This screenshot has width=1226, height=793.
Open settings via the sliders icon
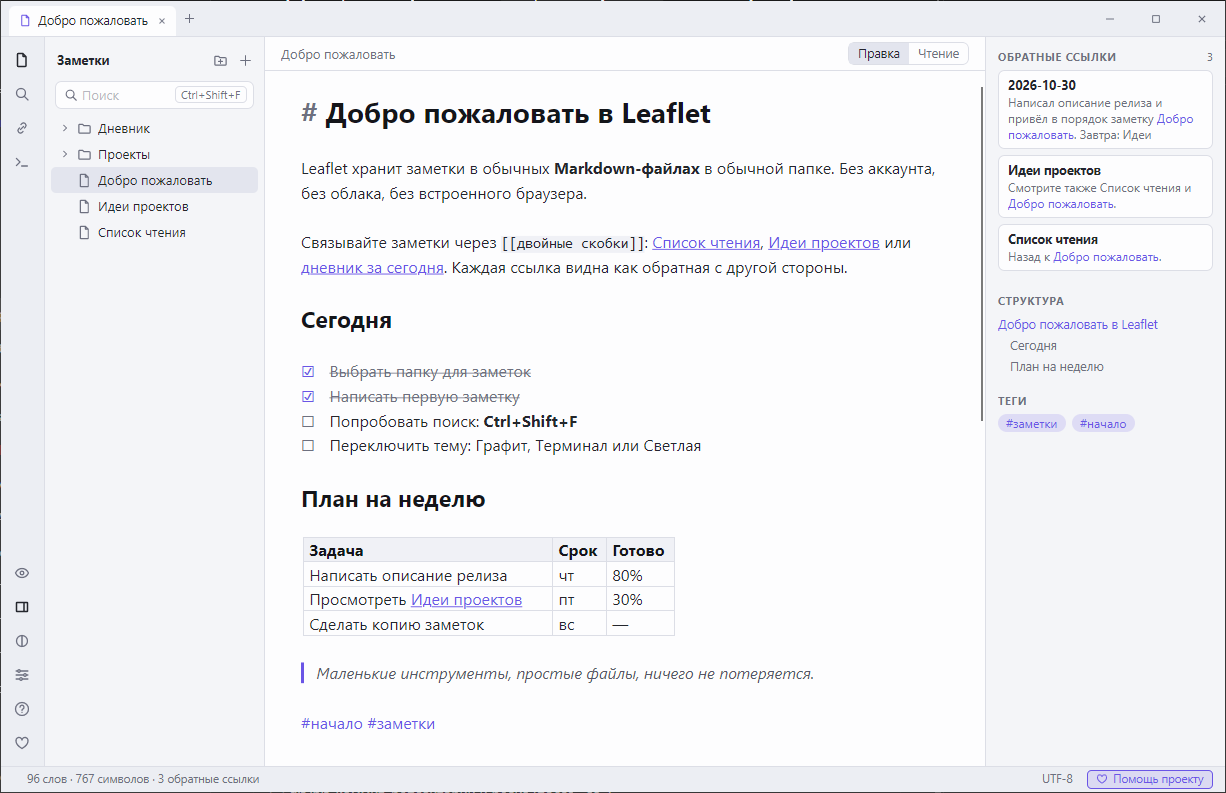click(x=22, y=675)
